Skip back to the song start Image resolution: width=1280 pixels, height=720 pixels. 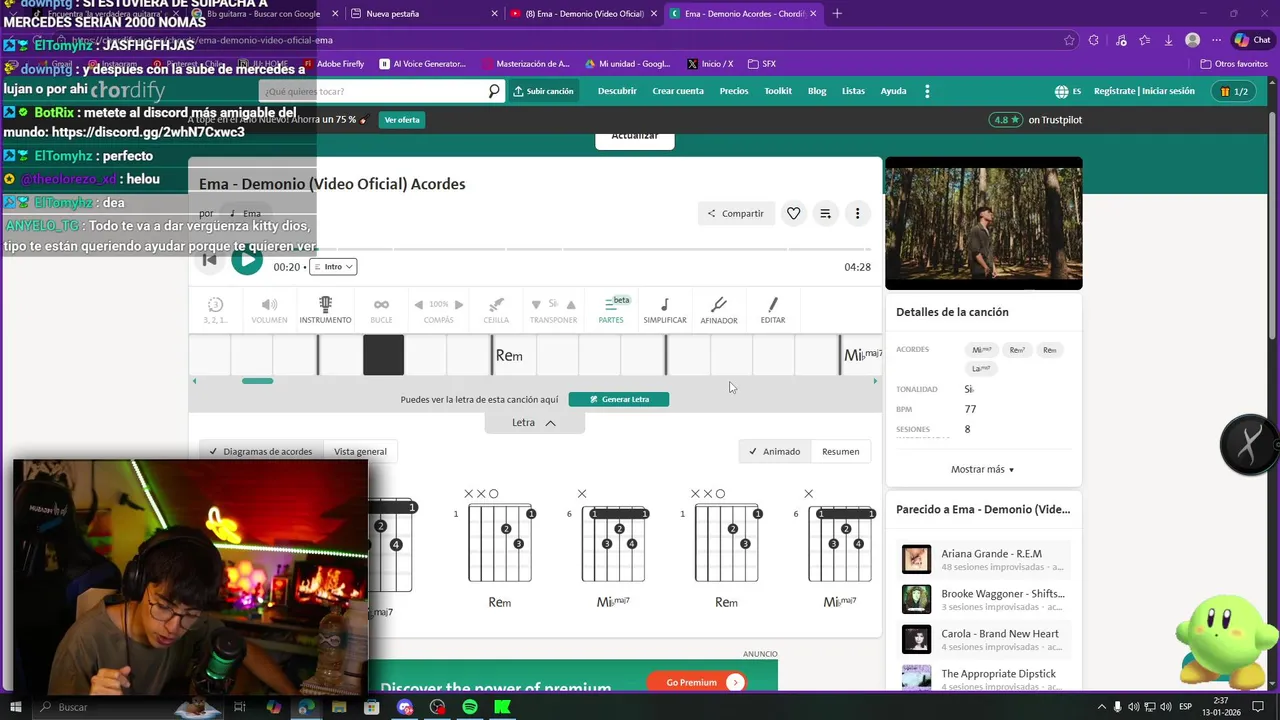210,261
